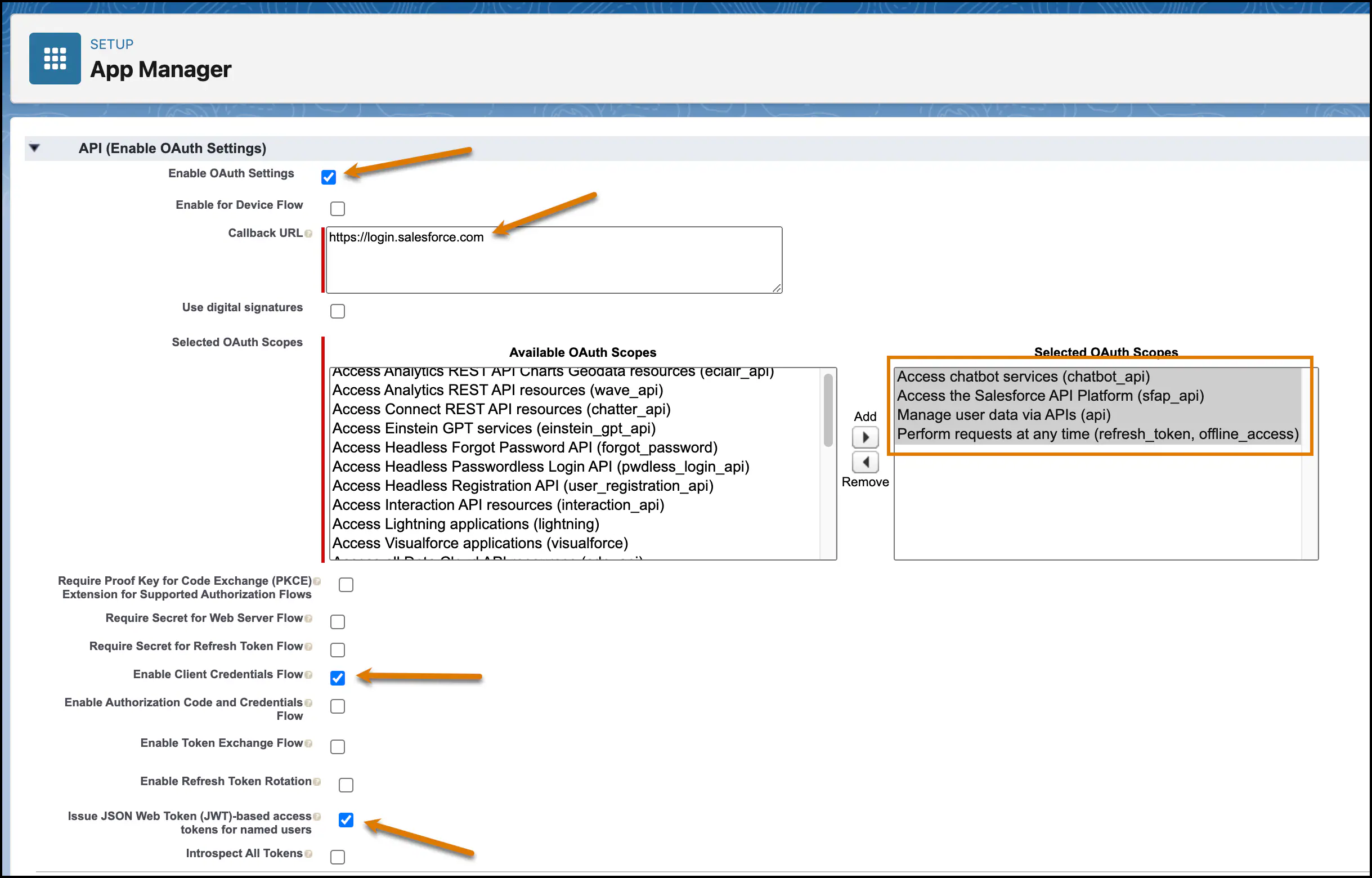Click help icon beside Enable Token Exchange Flow
The width and height of the screenshot is (1372, 878).
pos(308,743)
